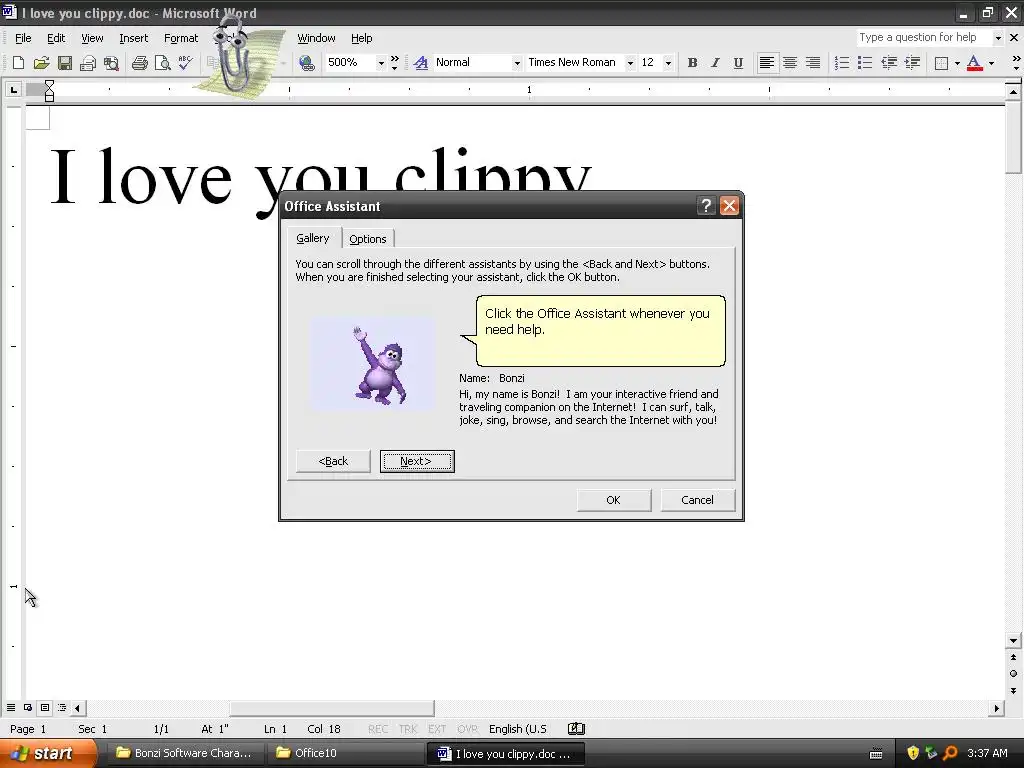Image resolution: width=1024 pixels, height=768 pixels.
Task: Switch to Print Layout view icon
Action: 45,708
